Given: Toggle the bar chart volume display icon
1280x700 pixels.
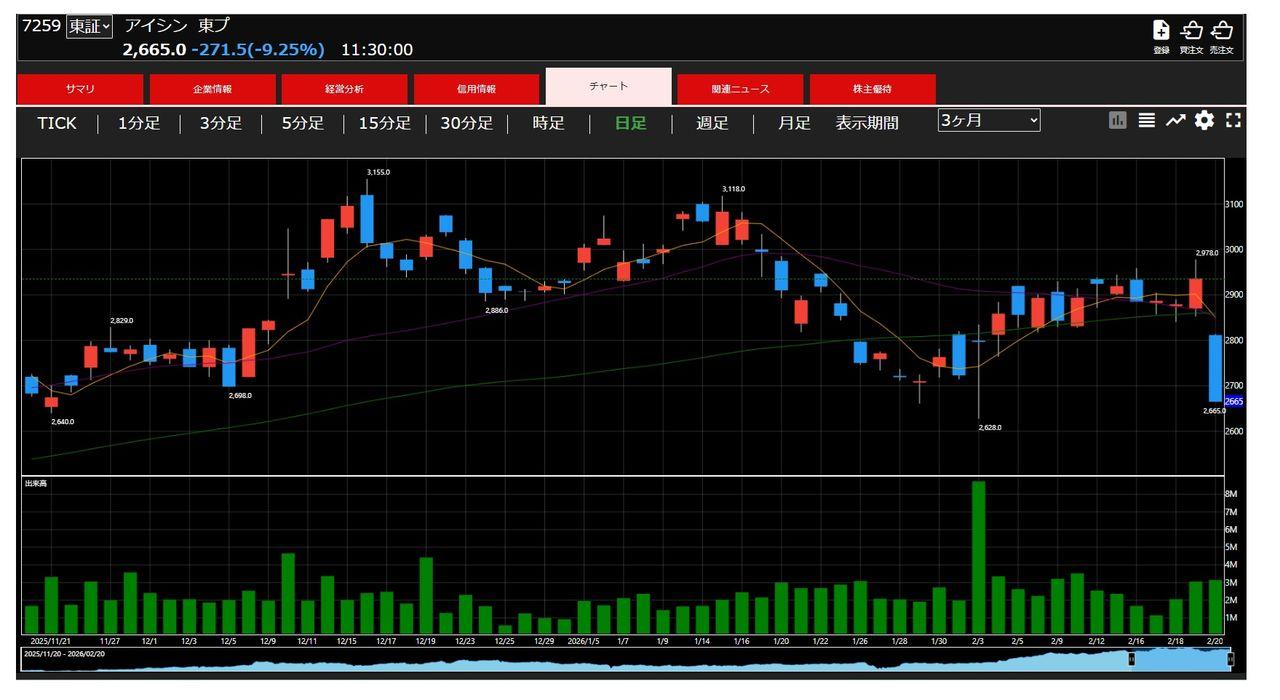Looking at the screenshot, I should [x=1118, y=120].
